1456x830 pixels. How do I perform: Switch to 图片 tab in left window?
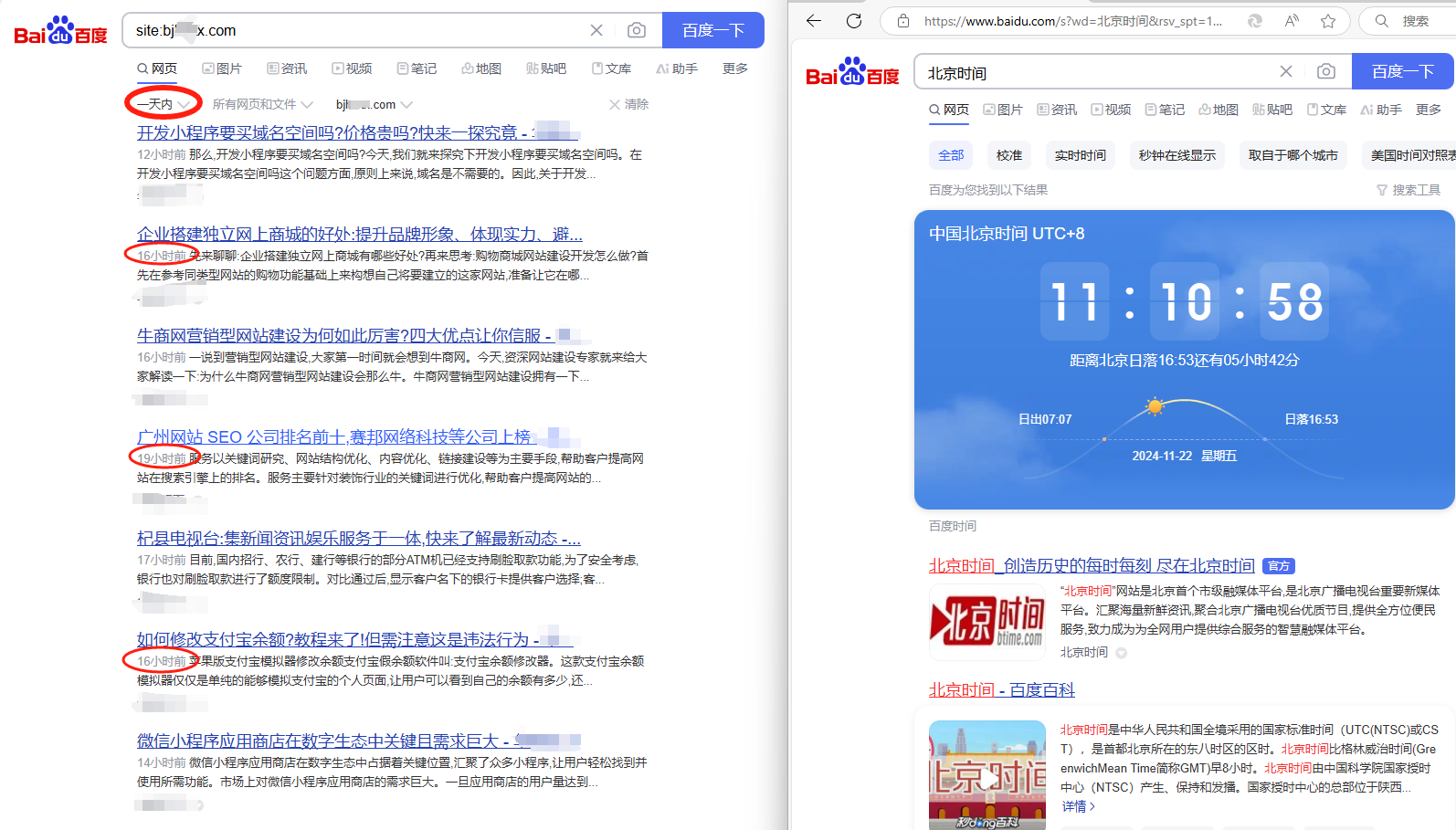tap(222, 68)
